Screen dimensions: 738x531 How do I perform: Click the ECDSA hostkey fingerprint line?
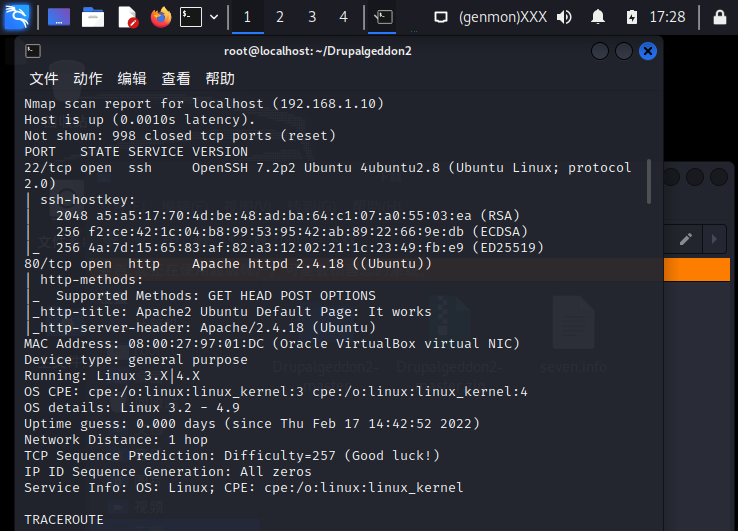coord(292,232)
